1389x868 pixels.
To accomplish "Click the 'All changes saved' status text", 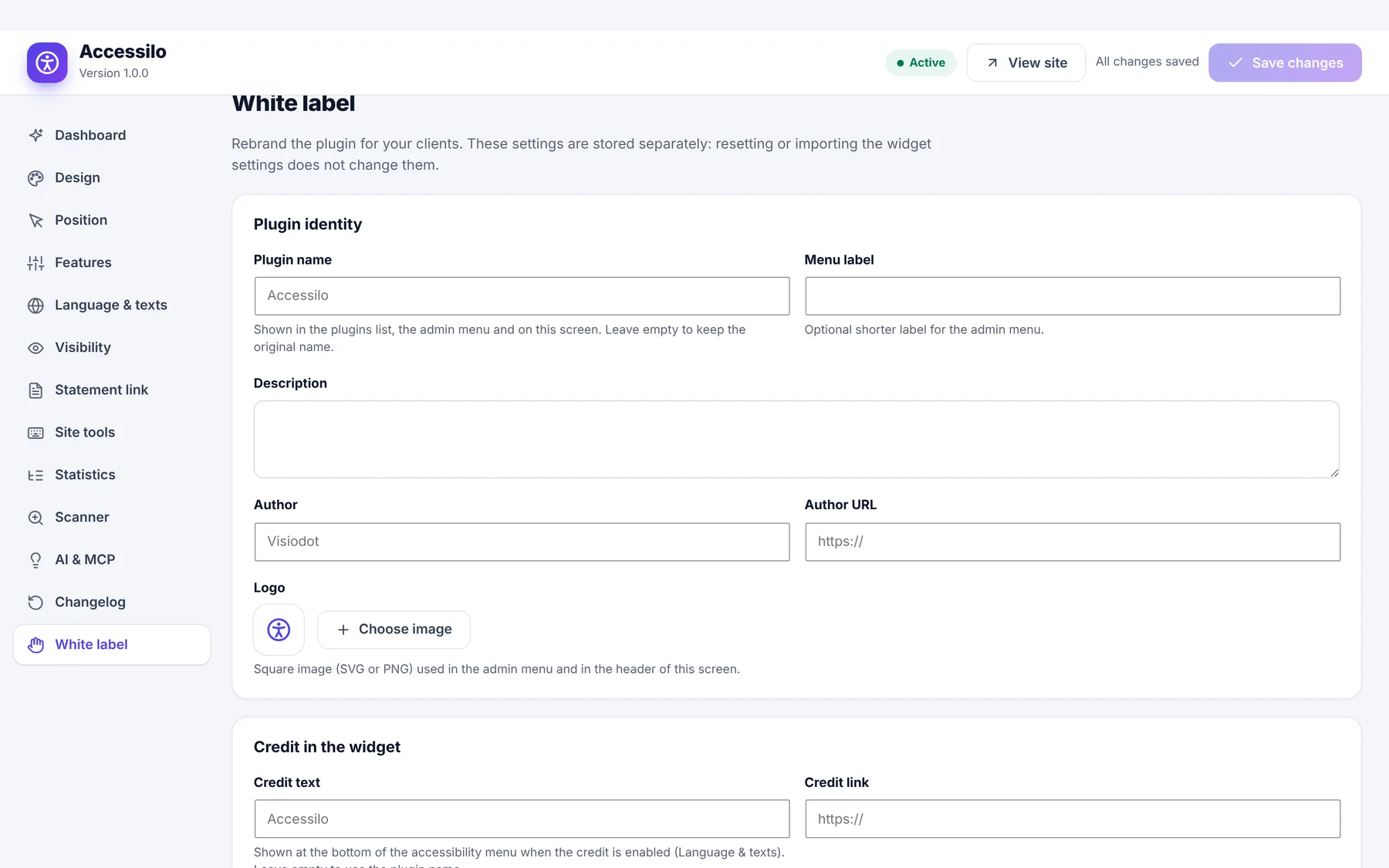I will tap(1147, 62).
